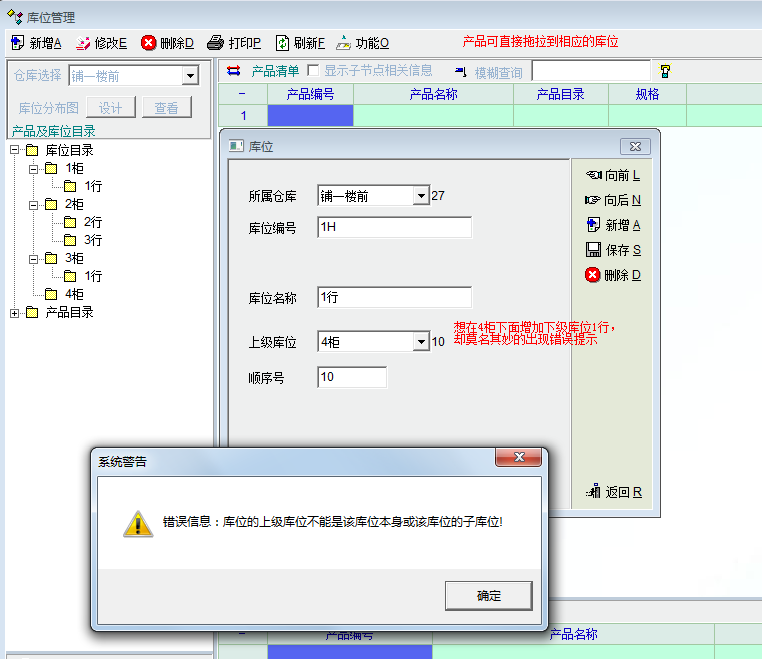Expand the 产品目录 tree node
This screenshot has width=762, height=659.
15,313
